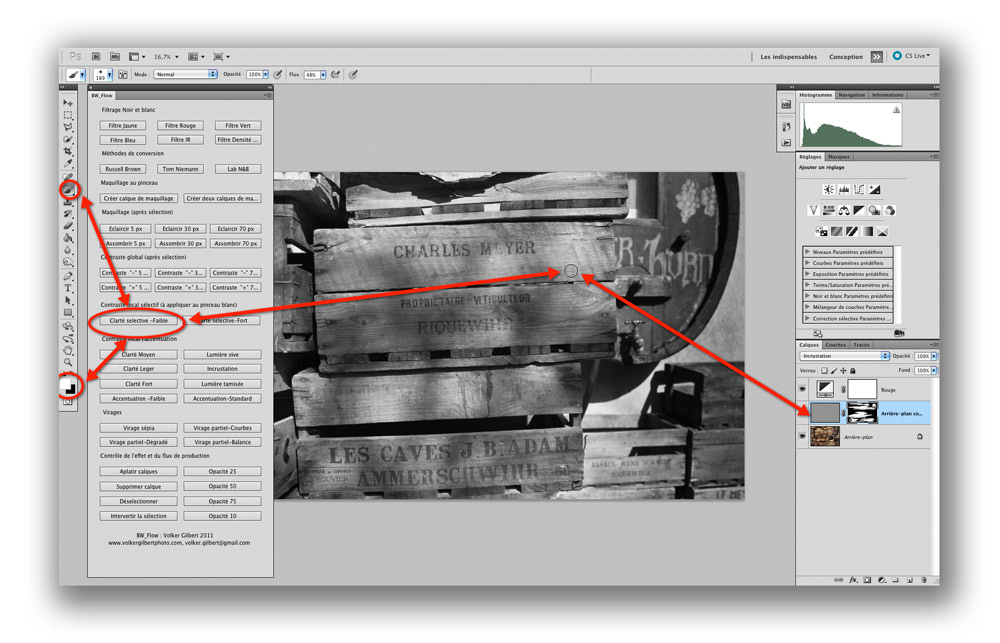
Task: Add a Color Balance adjustment
Action: pos(844,210)
